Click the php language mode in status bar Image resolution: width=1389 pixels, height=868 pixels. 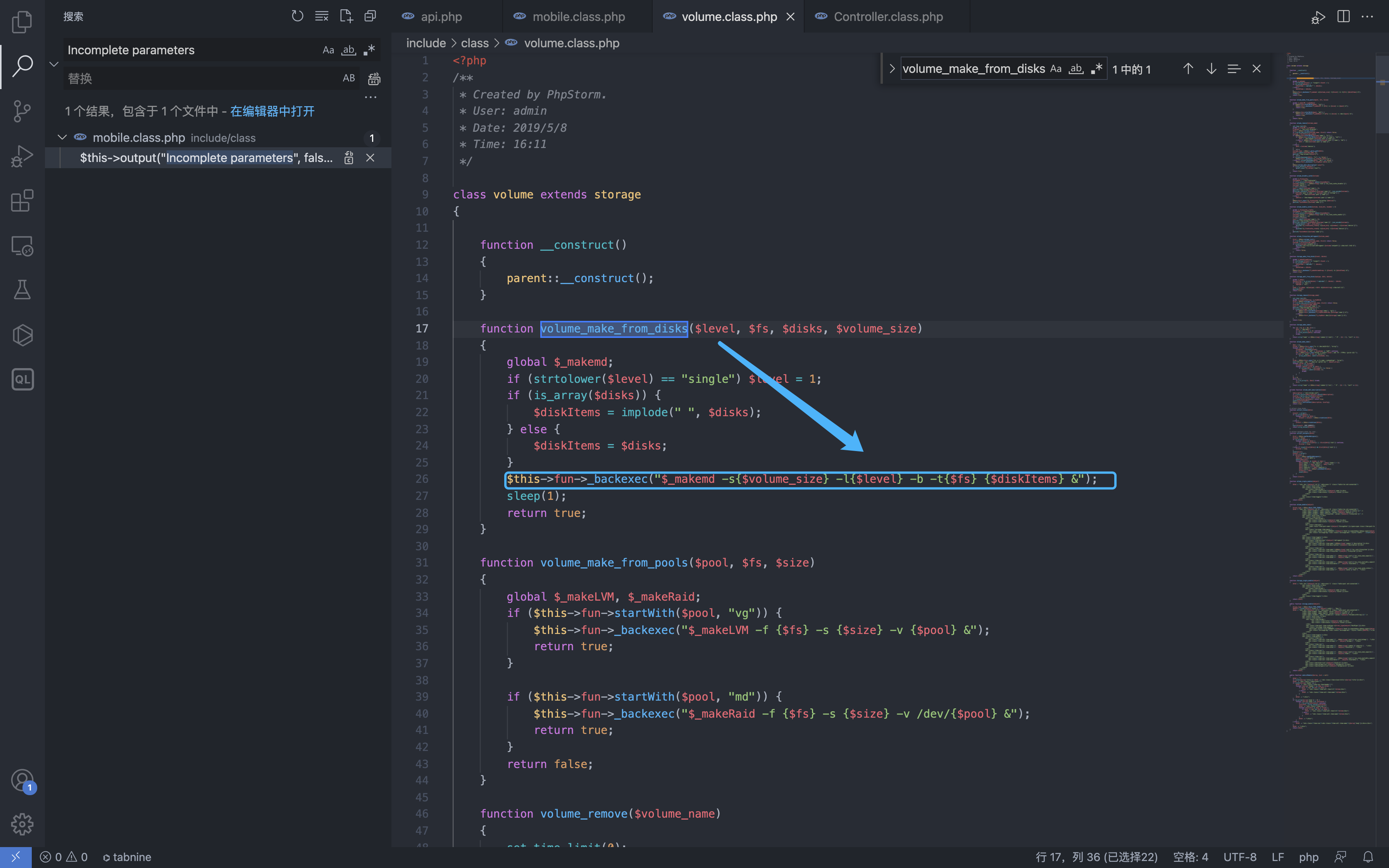pos(1308,856)
